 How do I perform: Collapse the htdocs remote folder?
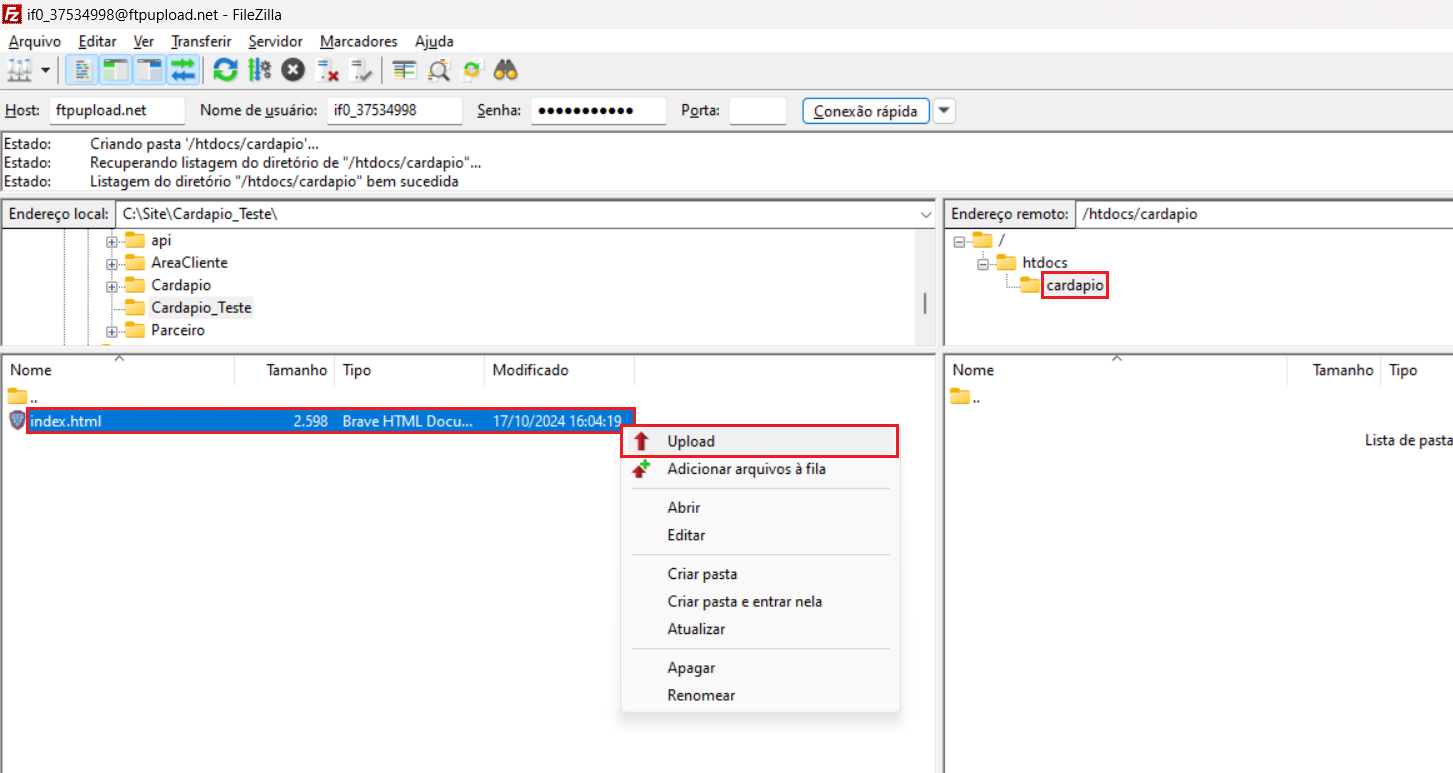982,263
